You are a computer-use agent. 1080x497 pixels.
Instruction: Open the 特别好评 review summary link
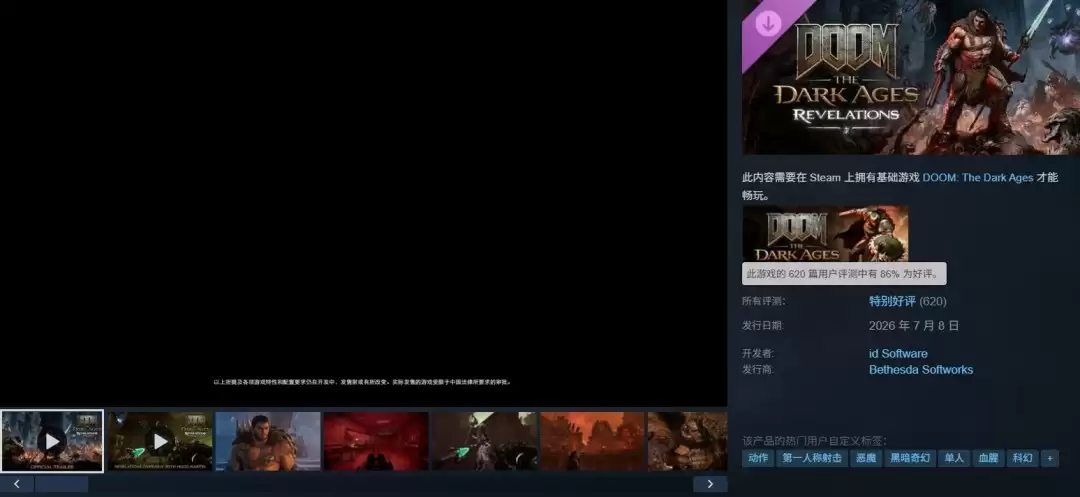892,301
